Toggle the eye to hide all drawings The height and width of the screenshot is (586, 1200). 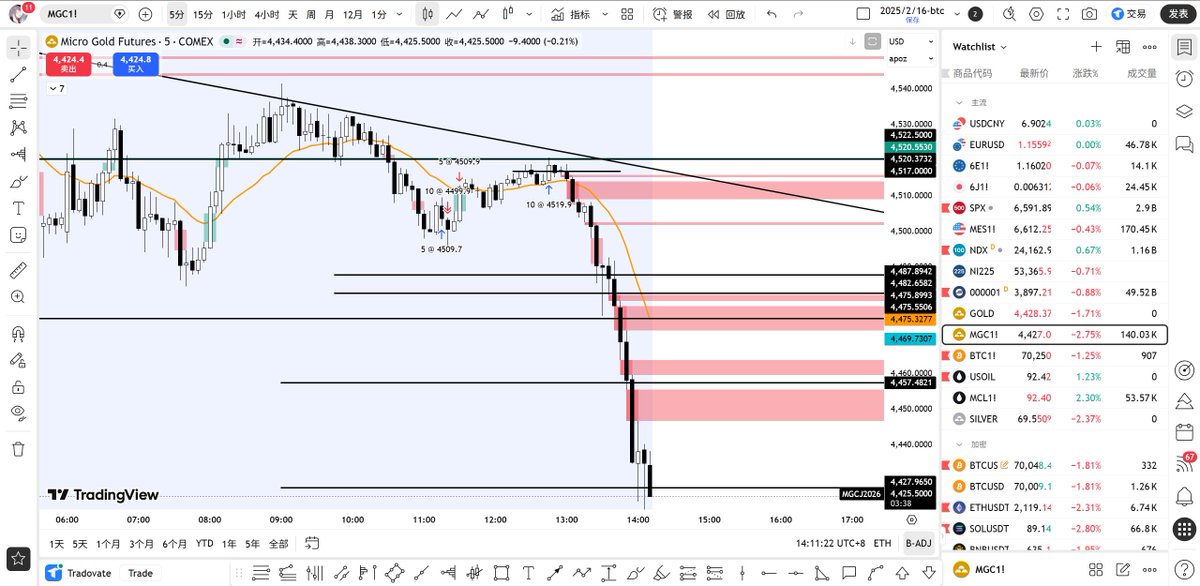[18, 414]
